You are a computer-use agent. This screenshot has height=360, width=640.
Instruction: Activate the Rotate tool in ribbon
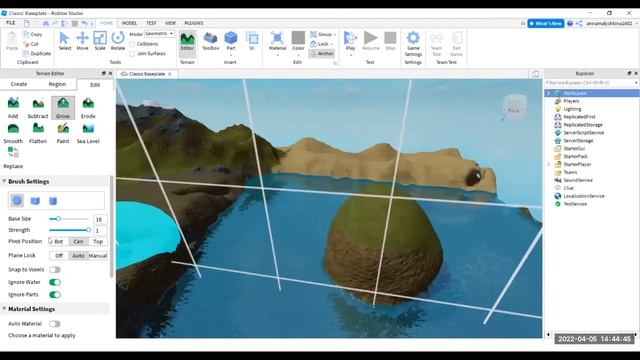[118, 41]
